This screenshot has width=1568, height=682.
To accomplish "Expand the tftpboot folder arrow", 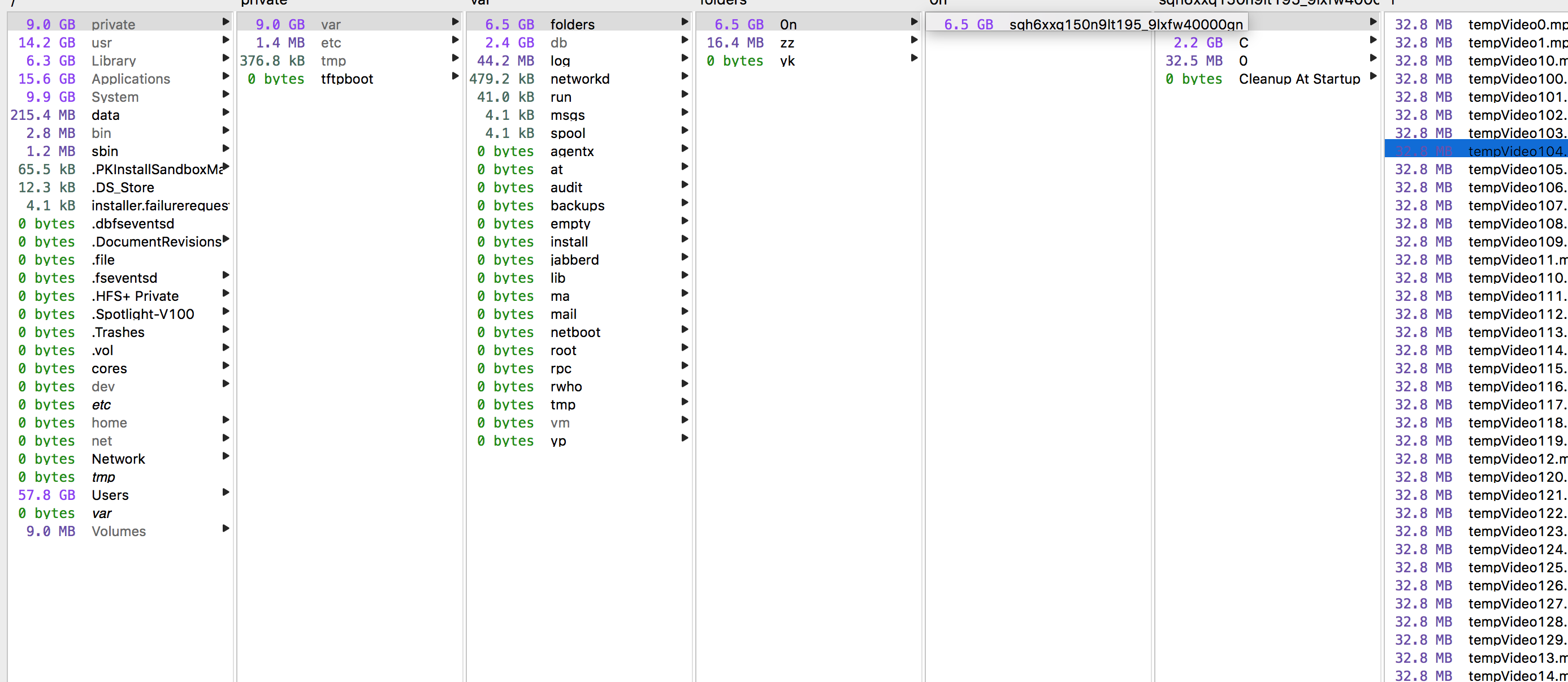I will coord(455,76).
